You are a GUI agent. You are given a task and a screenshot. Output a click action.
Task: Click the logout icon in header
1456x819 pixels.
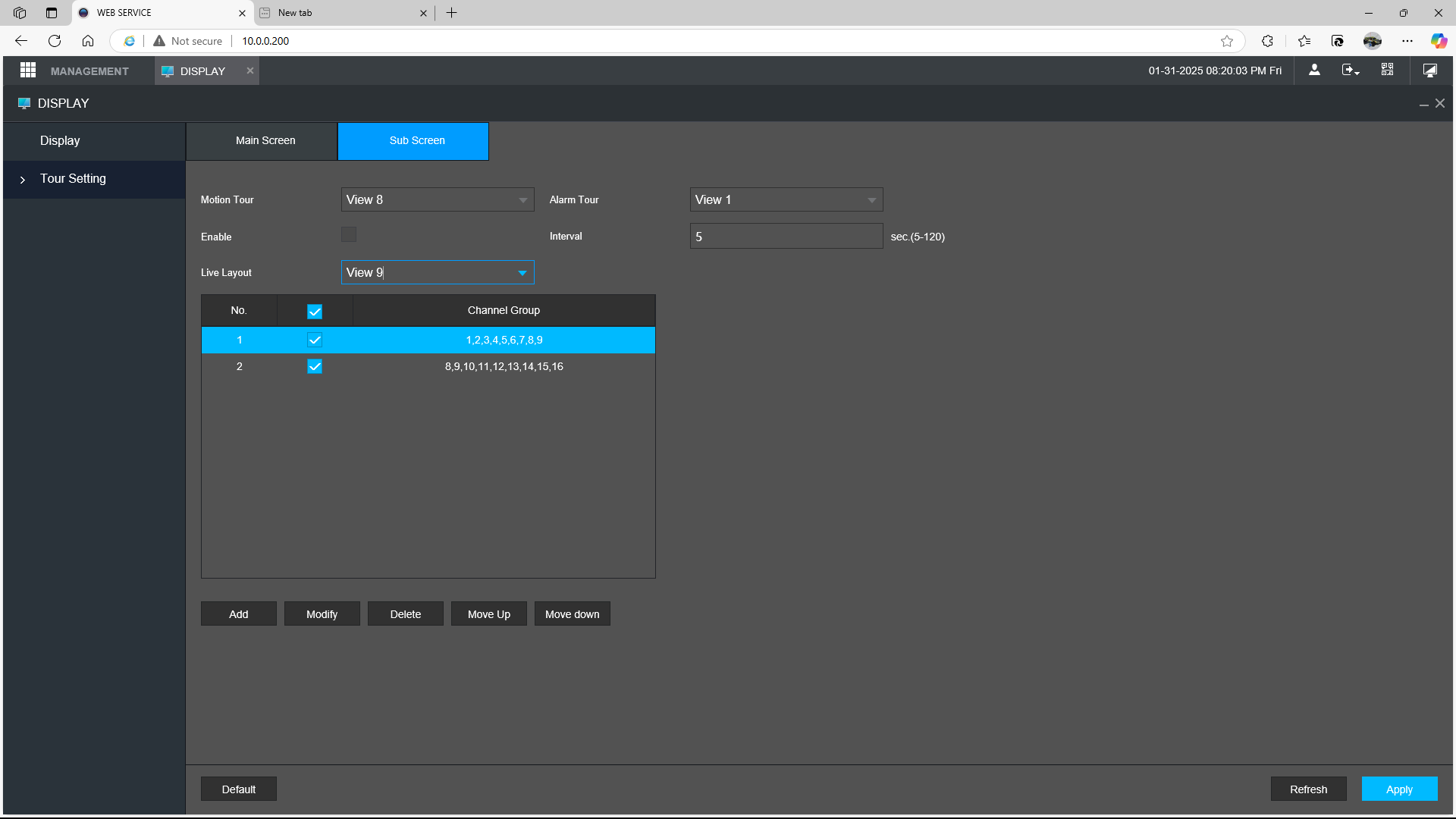1351,70
